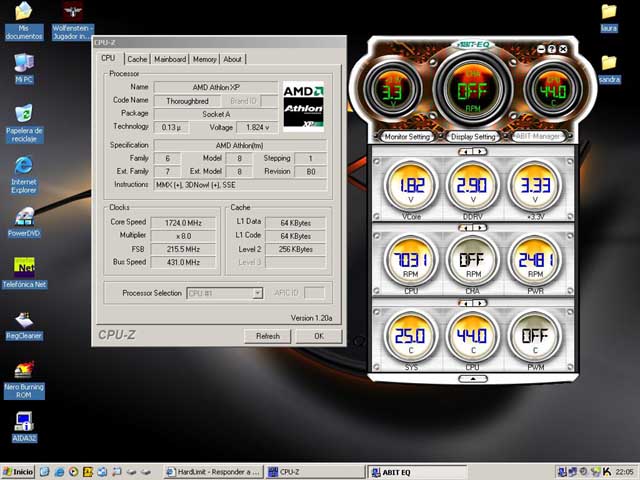Open AIDA32 desktop icon
640x480 pixels.
23,420
